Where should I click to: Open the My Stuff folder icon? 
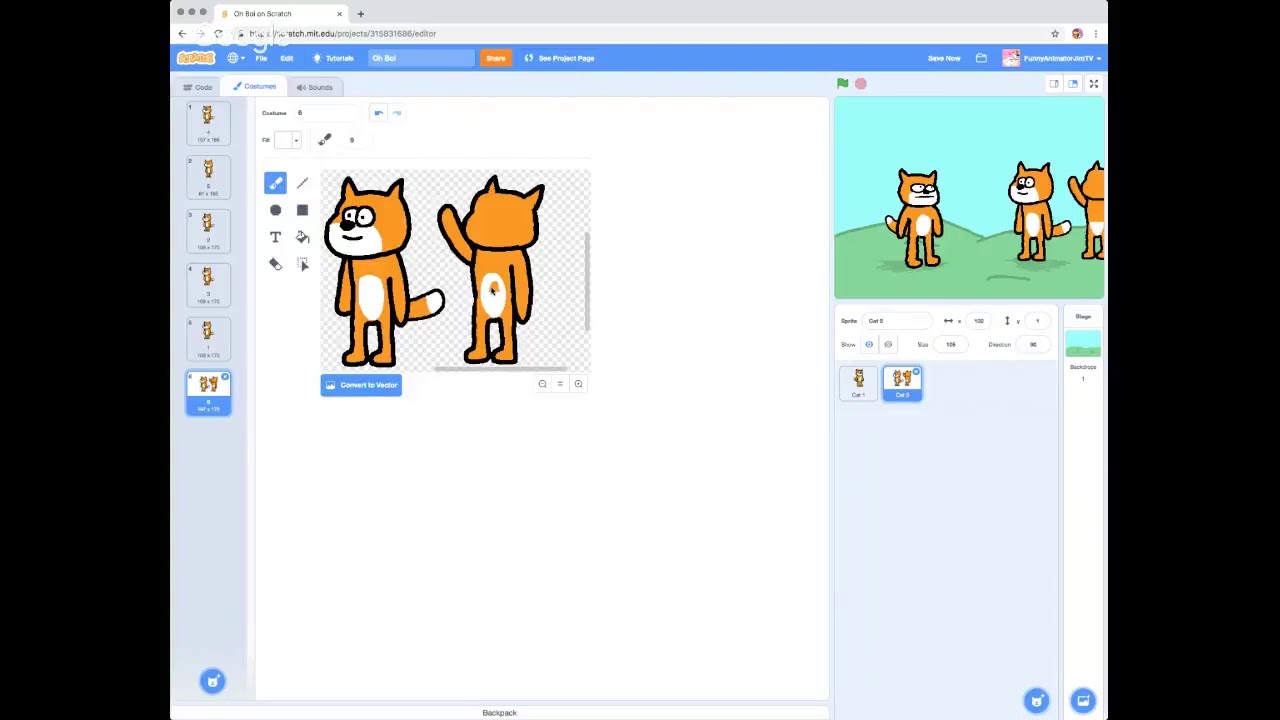coord(981,58)
